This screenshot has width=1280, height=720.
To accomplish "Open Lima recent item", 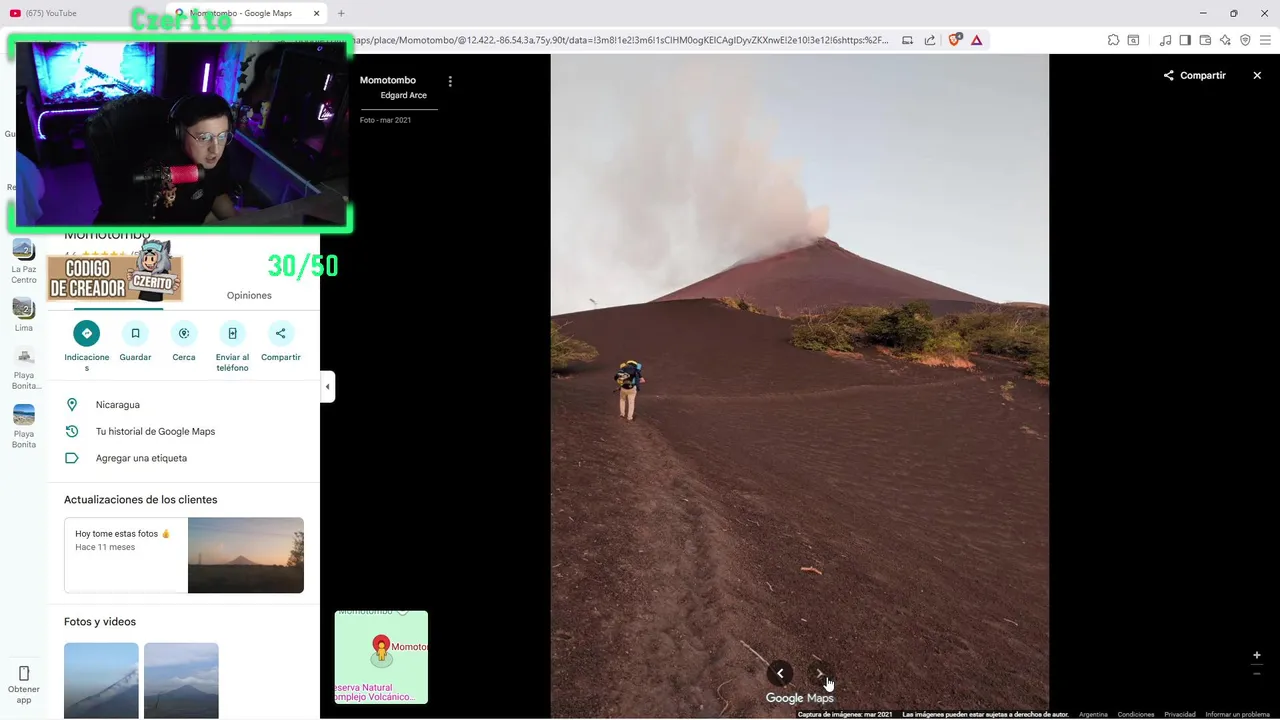I will [x=24, y=316].
